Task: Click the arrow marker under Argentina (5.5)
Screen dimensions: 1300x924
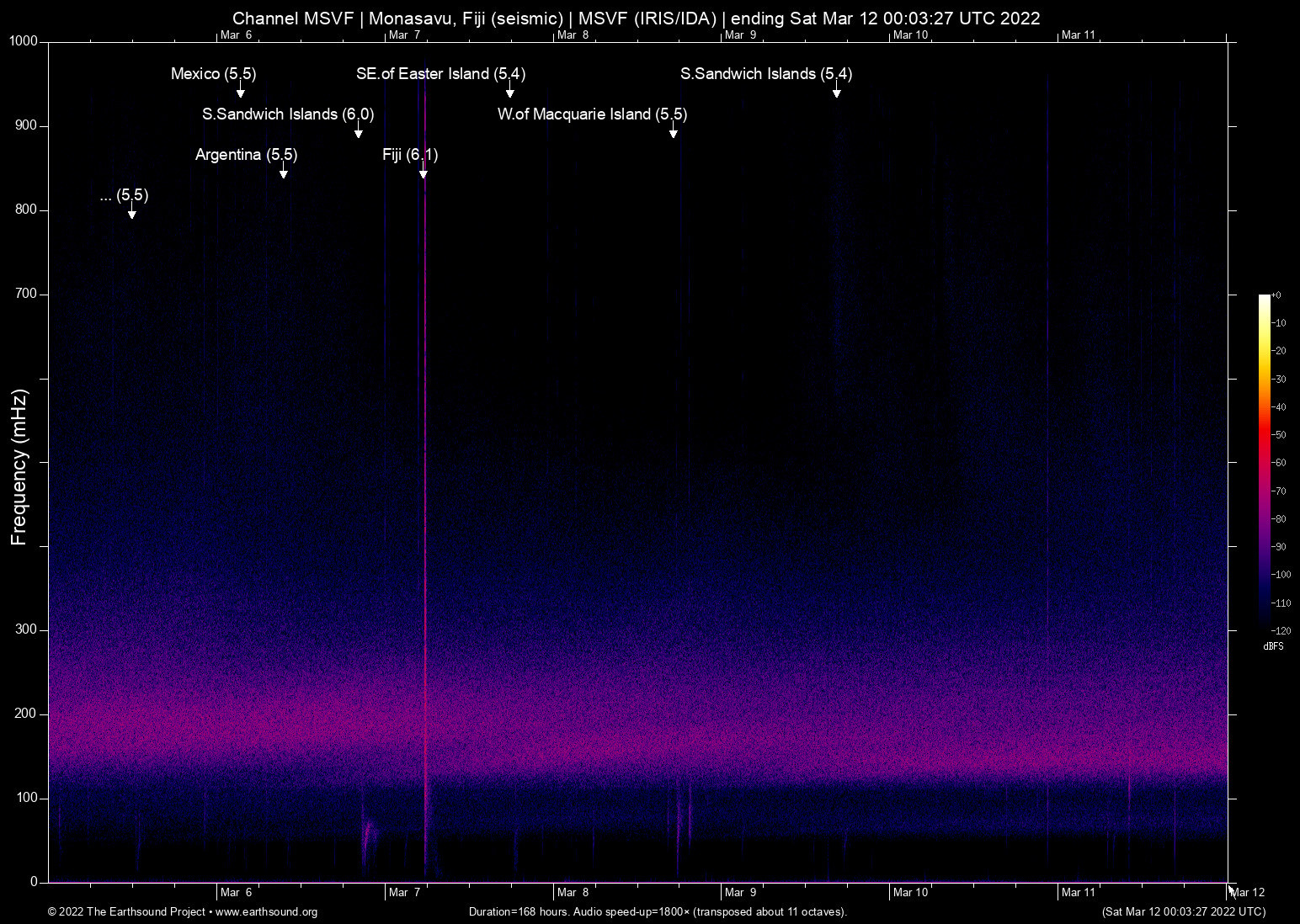Action: click(284, 172)
